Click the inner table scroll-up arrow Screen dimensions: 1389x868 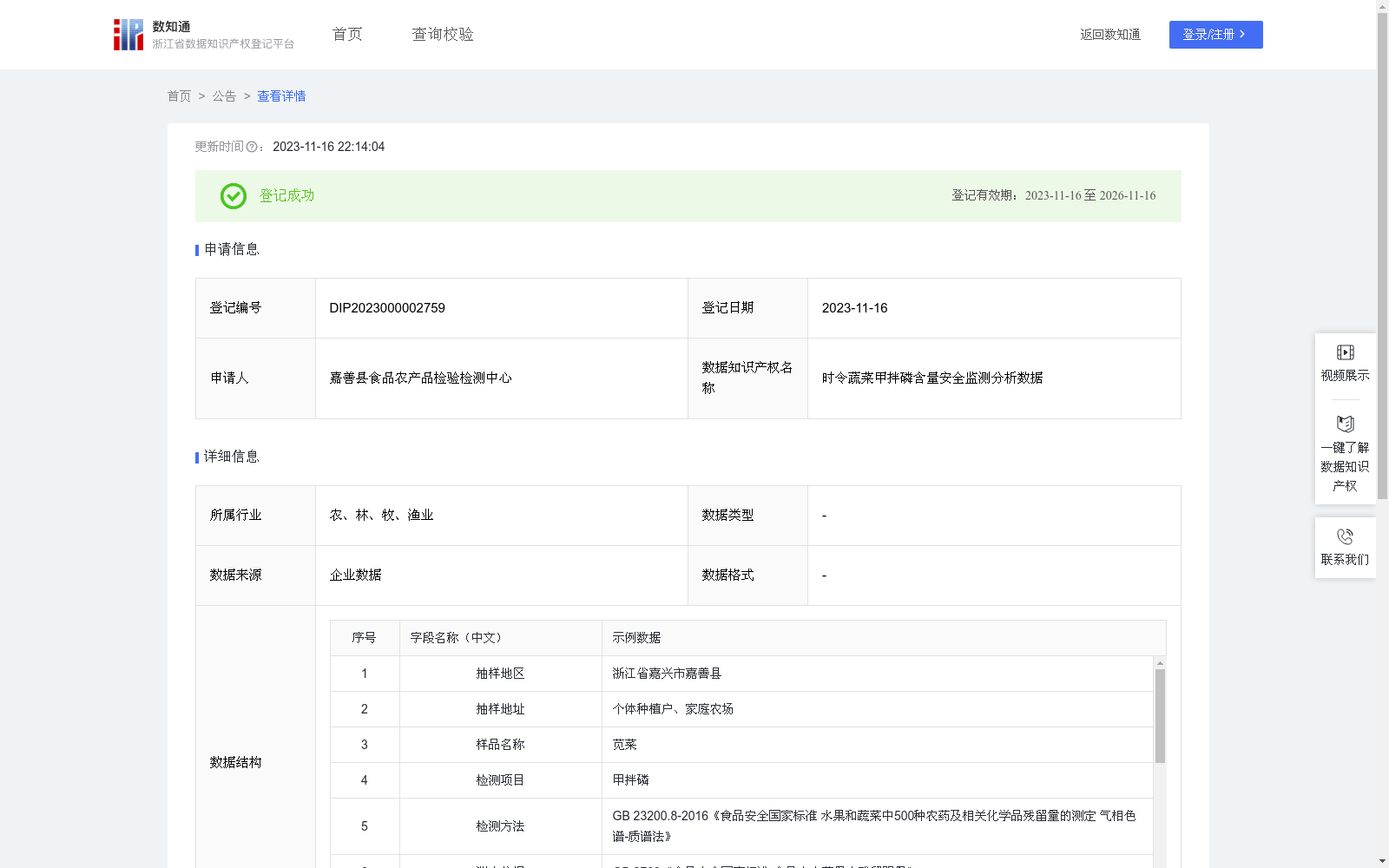[x=1160, y=663]
